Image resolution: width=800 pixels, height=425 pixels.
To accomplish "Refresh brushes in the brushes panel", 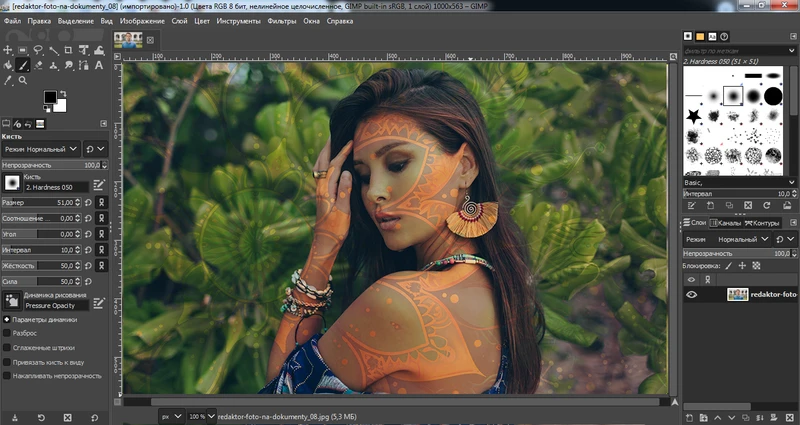I will tap(766, 205).
